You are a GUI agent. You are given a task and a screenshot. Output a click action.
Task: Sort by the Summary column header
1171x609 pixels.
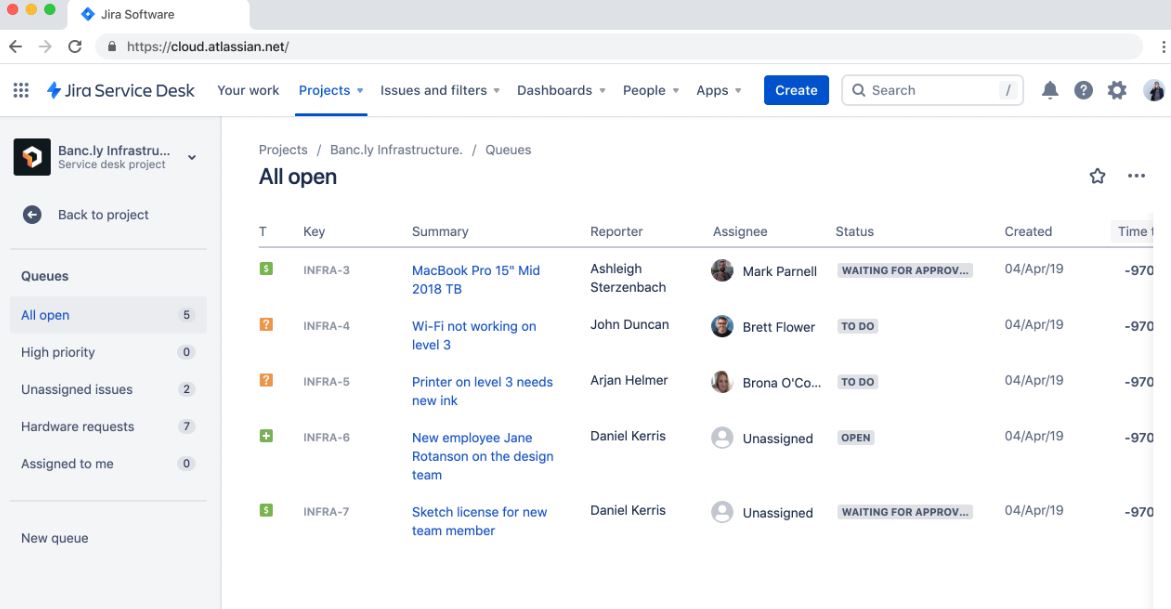point(440,232)
